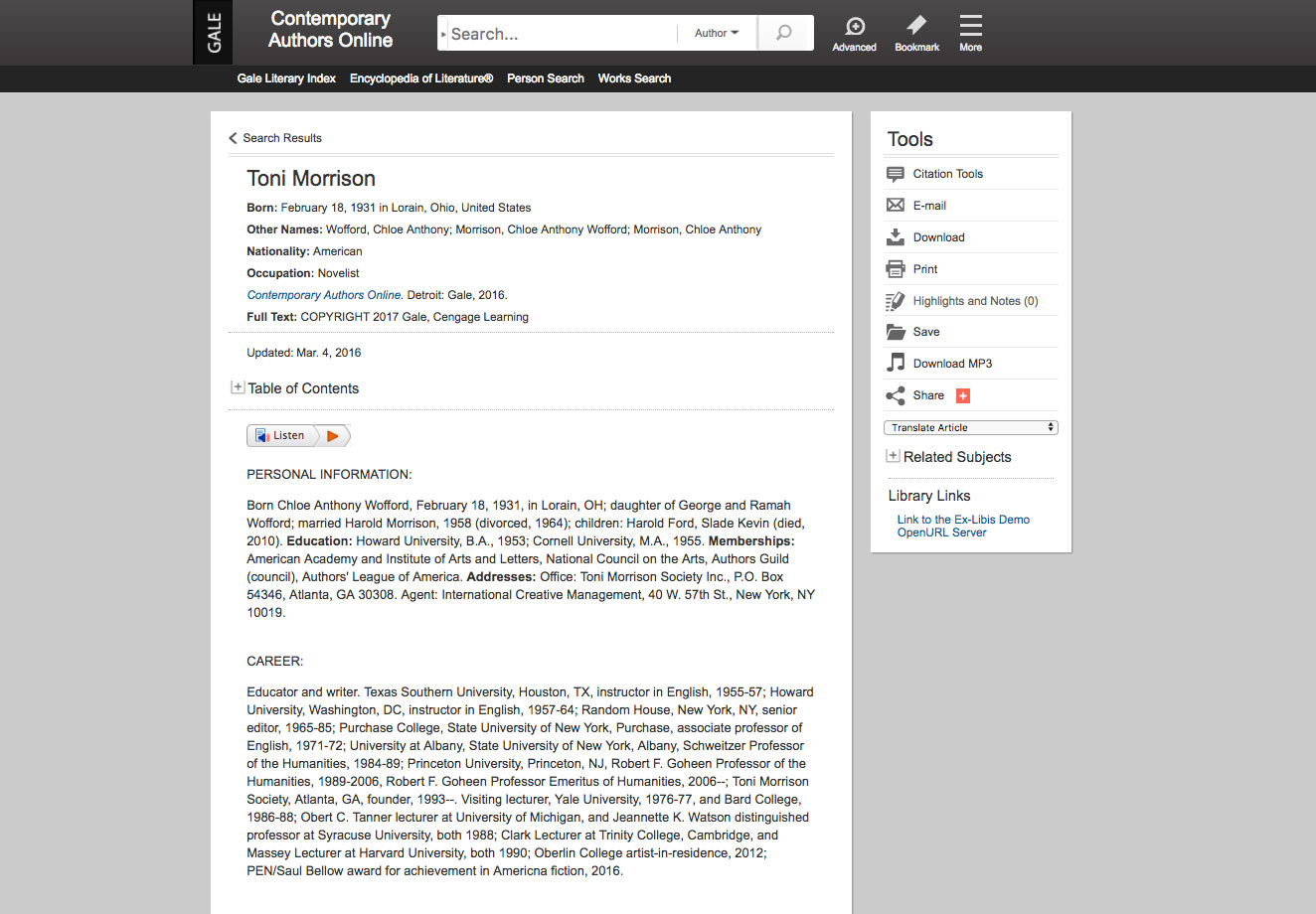This screenshot has height=914, width=1316.
Task: Click E-mail tool link
Action: point(929,206)
